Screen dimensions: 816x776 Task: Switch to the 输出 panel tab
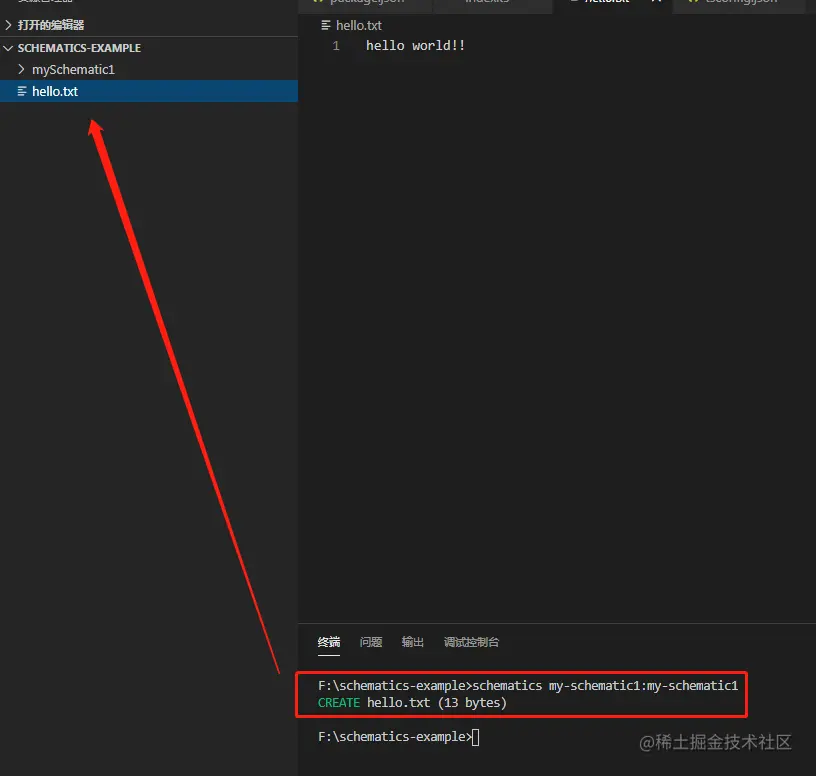click(x=413, y=642)
